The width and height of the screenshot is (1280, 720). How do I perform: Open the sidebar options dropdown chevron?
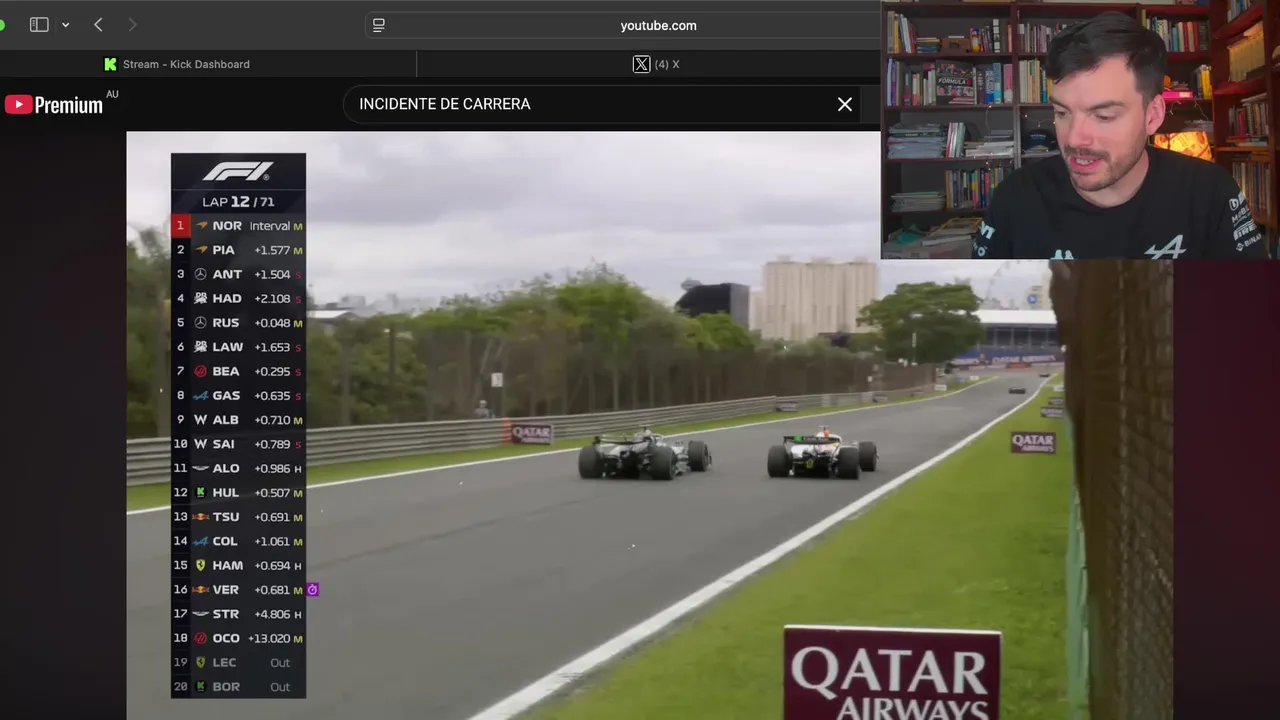click(x=66, y=25)
